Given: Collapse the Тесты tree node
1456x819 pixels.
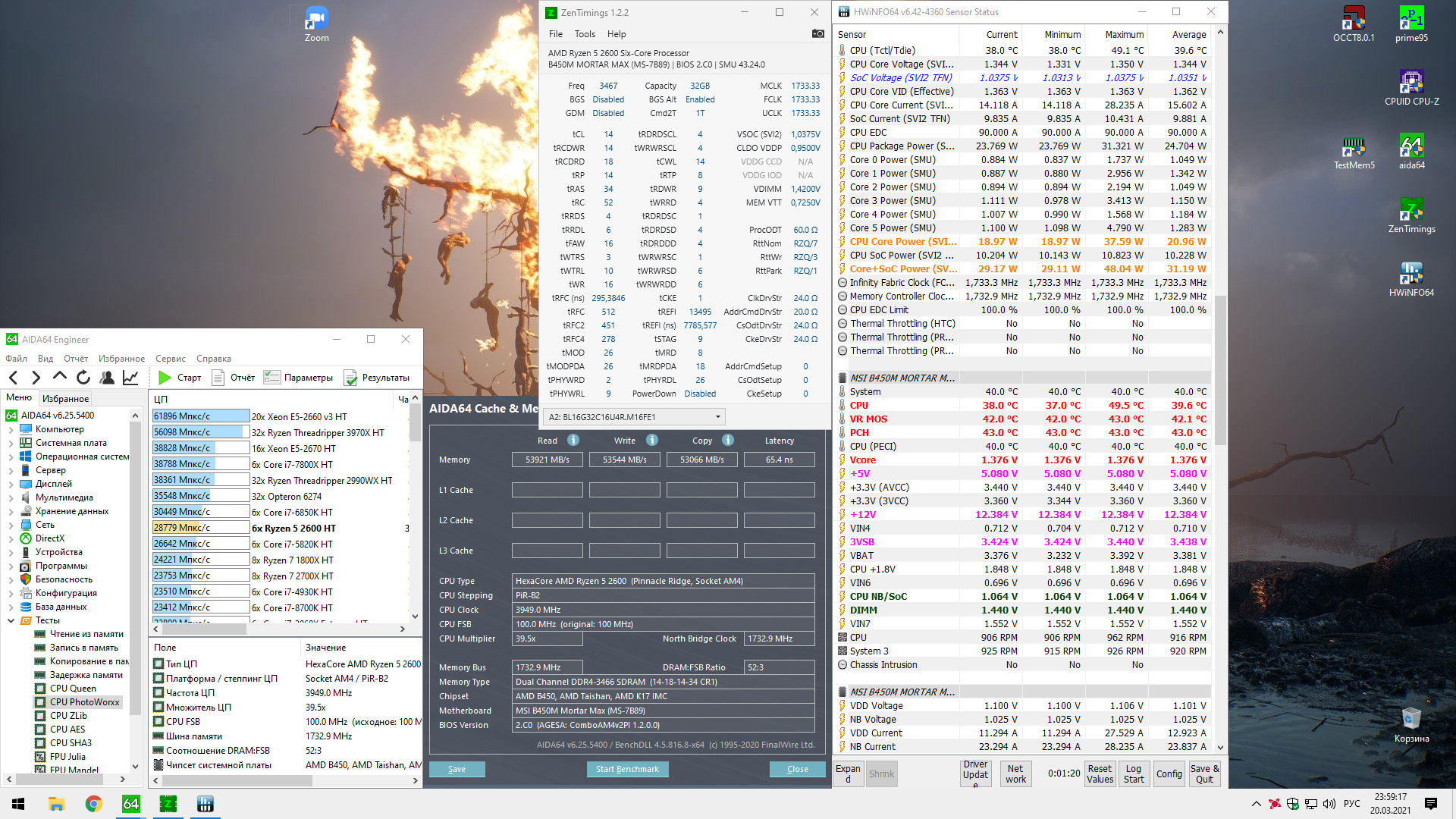Looking at the screenshot, I should click(11, 620).
